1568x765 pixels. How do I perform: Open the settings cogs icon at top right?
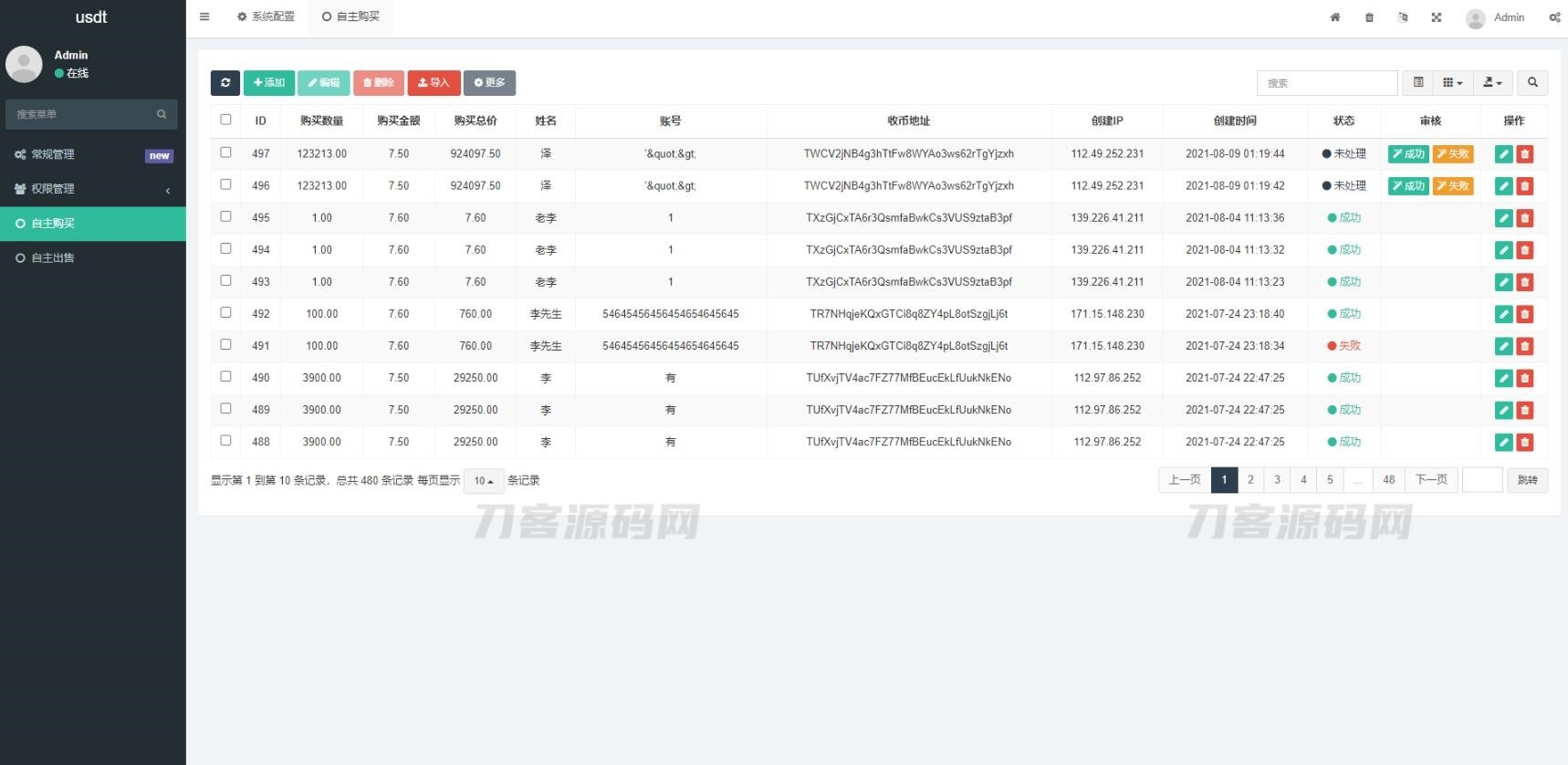[1555, 17]
